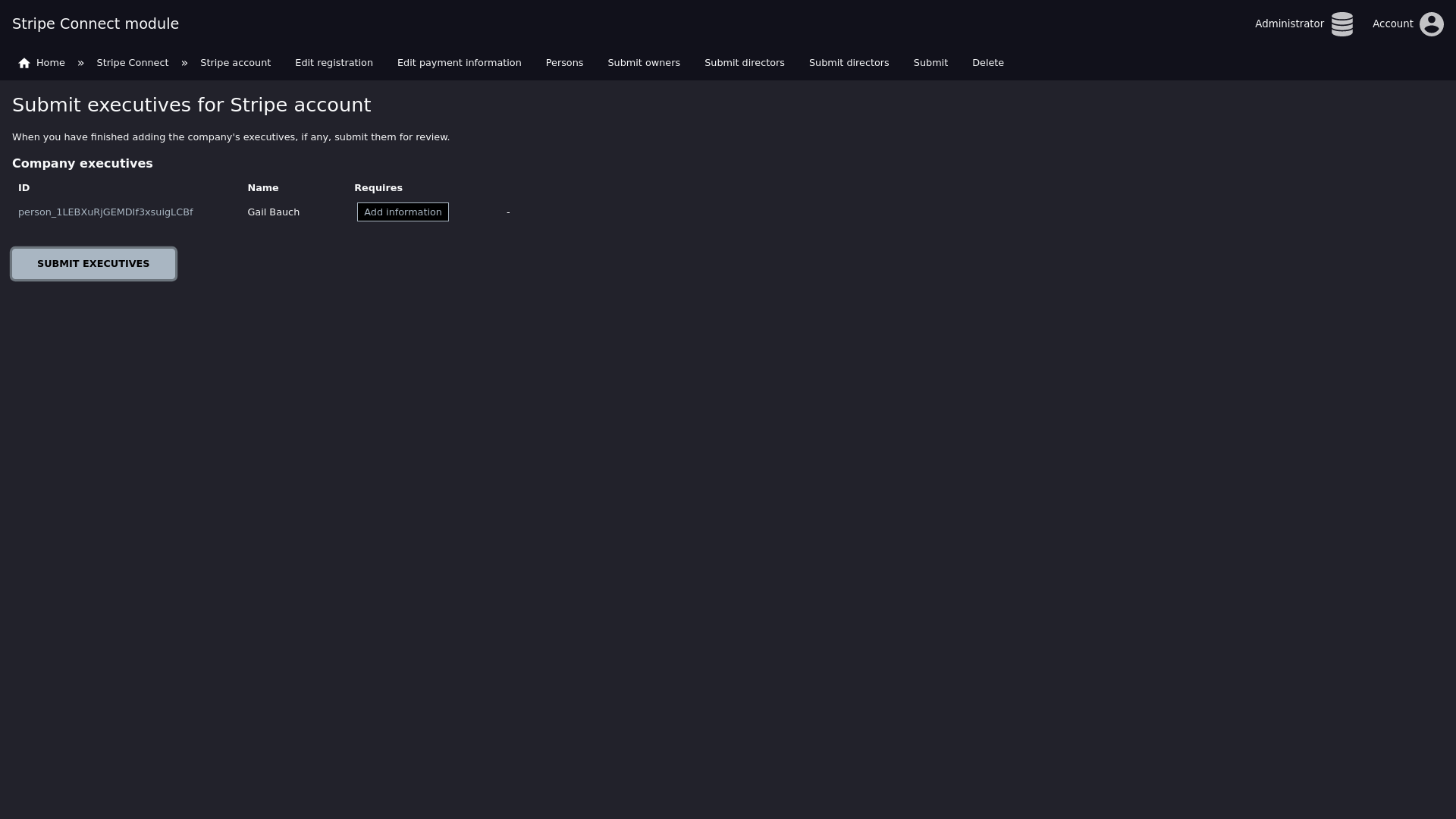Click the Administrator text label

(1289, 24)
